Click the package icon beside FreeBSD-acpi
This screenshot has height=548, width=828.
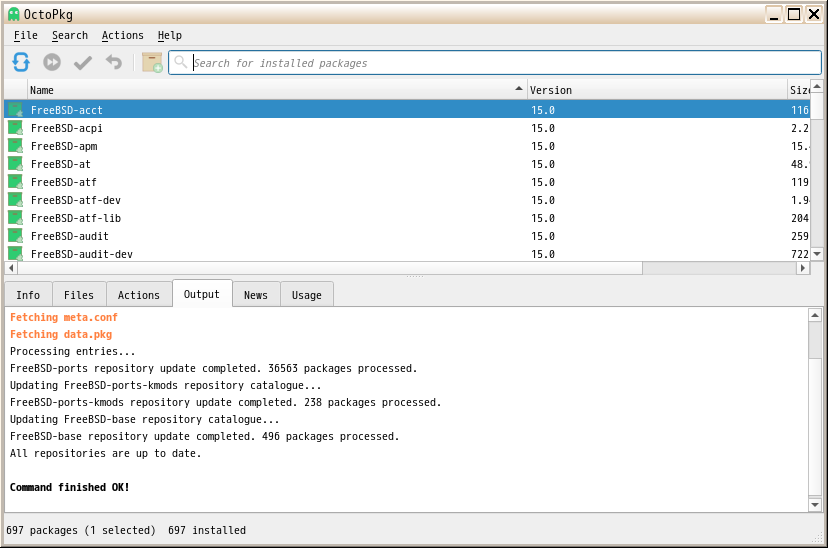click(x=16, y=128)
